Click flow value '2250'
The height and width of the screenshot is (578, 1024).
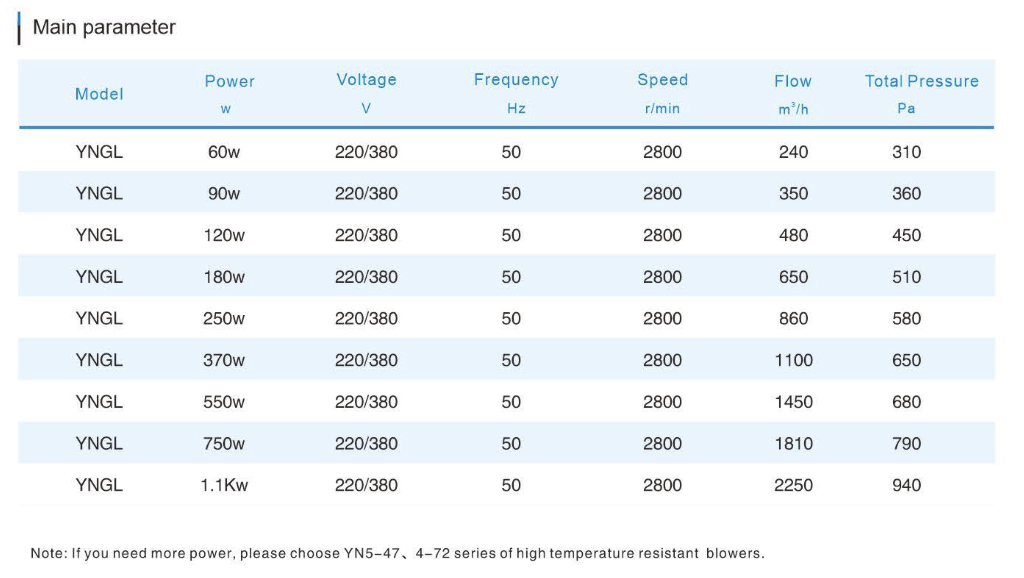tap(793, 485)
